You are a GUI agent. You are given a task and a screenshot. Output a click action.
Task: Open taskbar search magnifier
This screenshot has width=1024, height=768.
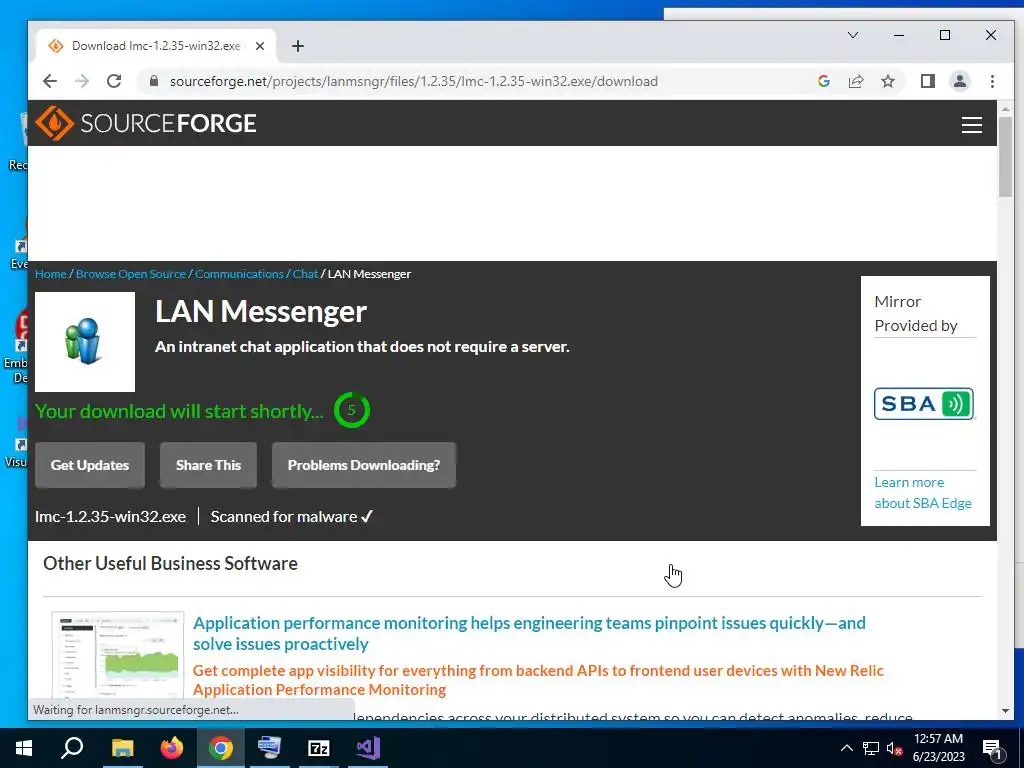(72, 748)
